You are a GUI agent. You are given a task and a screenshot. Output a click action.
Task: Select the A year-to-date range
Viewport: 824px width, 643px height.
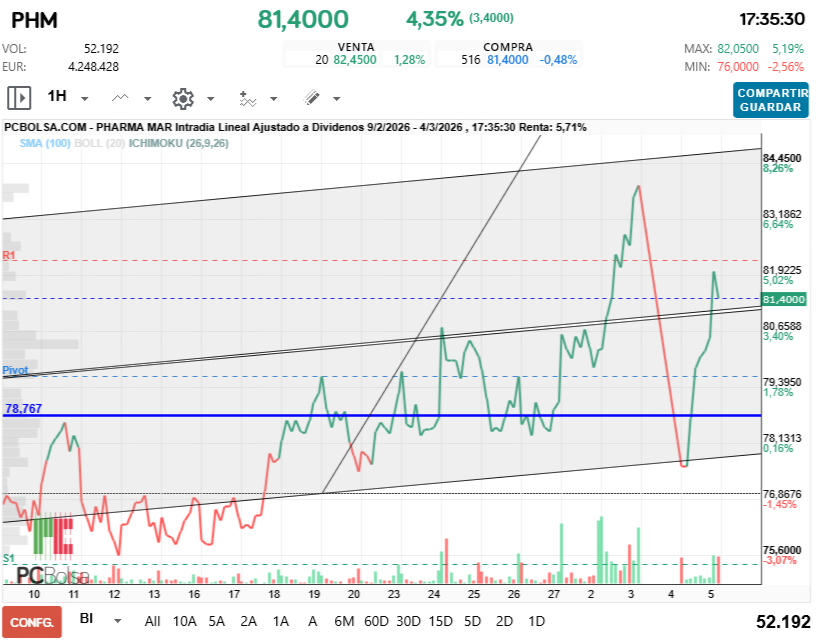coord(313,621)
